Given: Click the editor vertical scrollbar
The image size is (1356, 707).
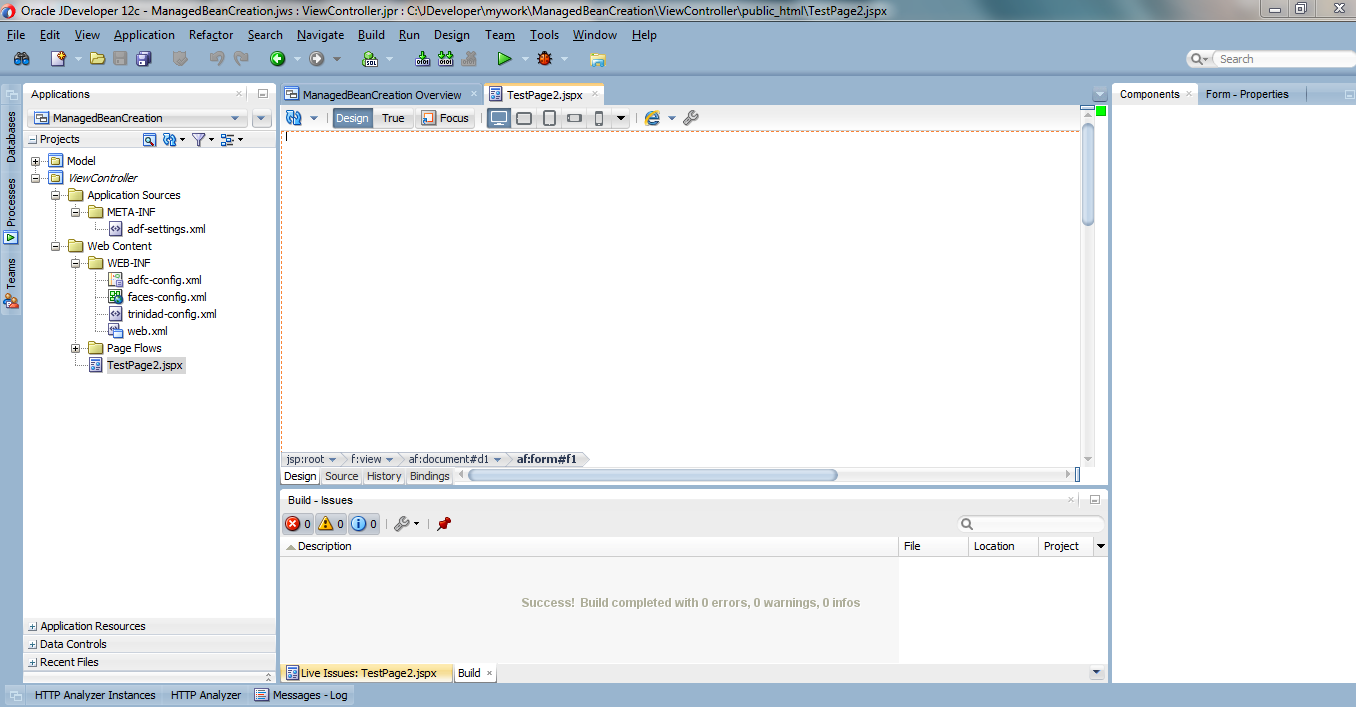Looking at the screenshot, I should [x=1088, y=174].
